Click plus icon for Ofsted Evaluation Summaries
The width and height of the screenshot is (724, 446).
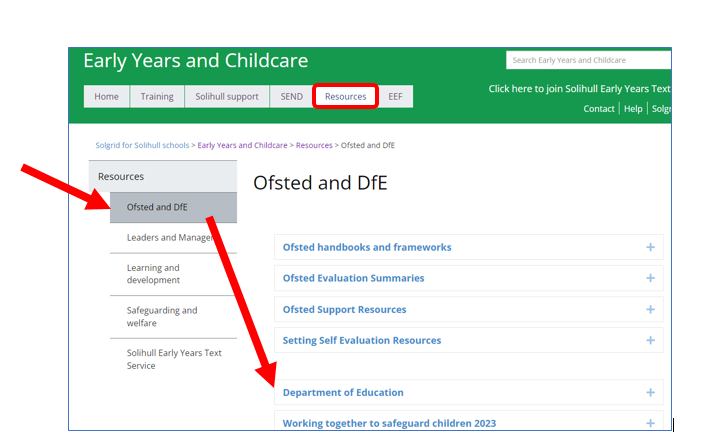click(x=650, y=278)
